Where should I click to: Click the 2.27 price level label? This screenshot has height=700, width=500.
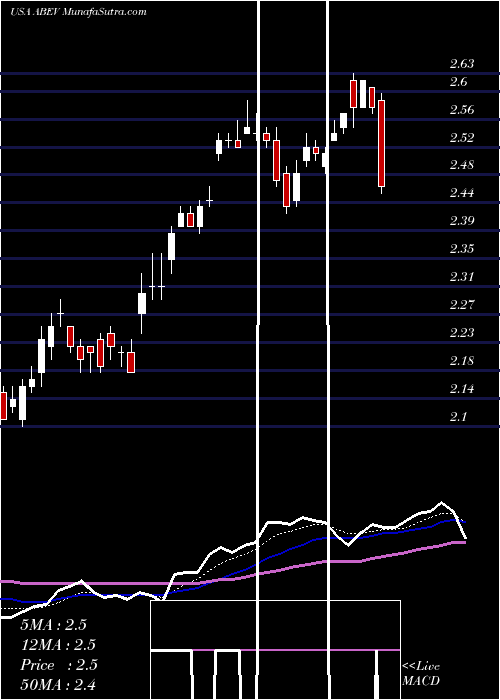pyautogui.click(x=462, y=305)
